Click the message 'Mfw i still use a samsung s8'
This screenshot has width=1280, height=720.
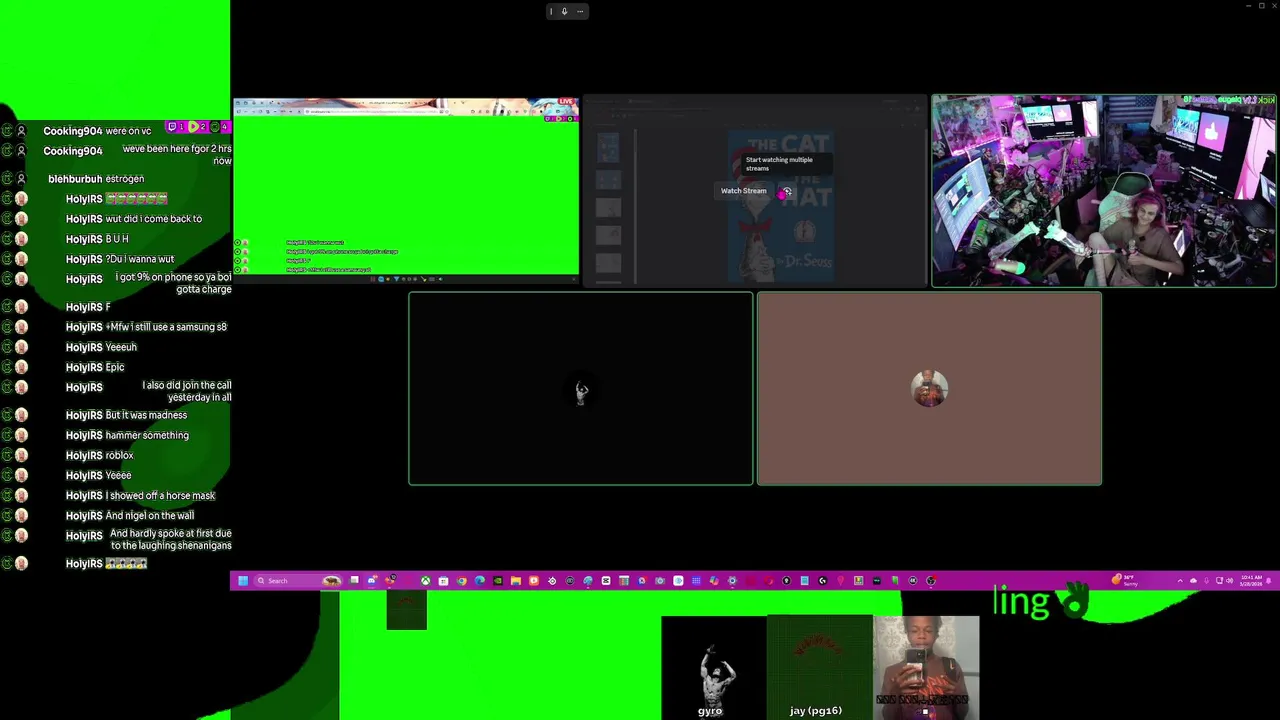(x=166, y=327)
